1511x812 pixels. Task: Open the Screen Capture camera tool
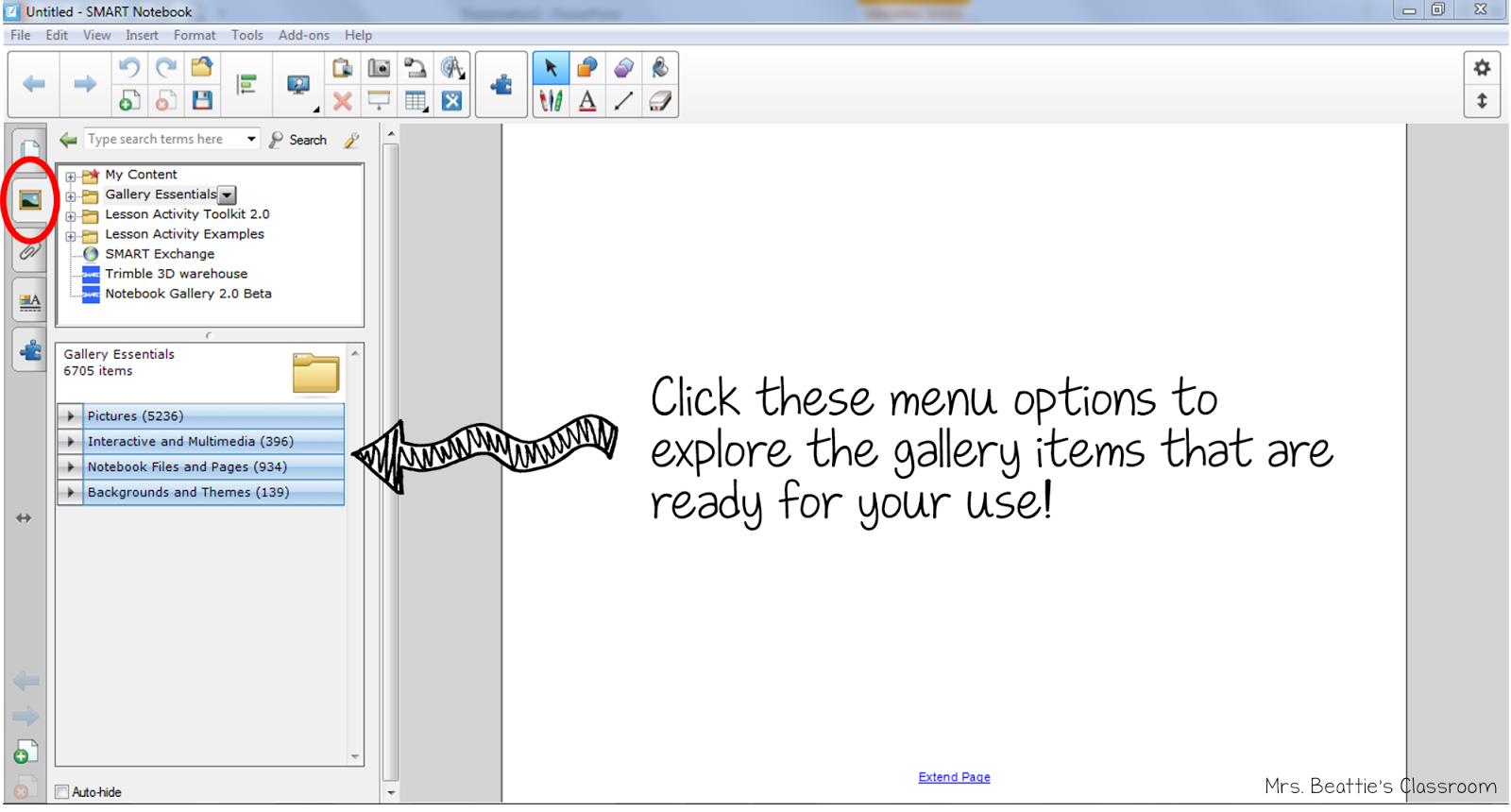point(379,67)
